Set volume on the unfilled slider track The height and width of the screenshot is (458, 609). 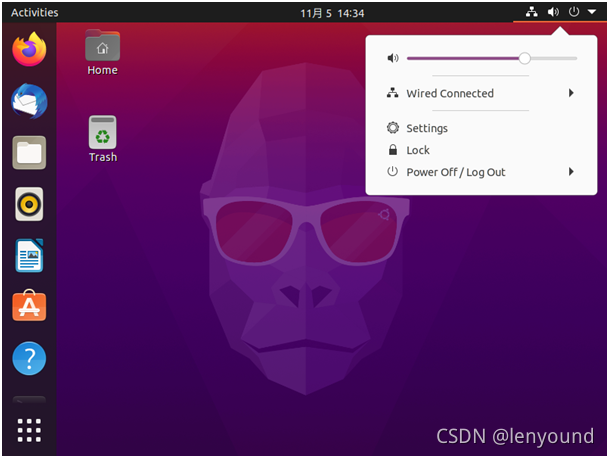pyautogui.click(x=554, y=58)
